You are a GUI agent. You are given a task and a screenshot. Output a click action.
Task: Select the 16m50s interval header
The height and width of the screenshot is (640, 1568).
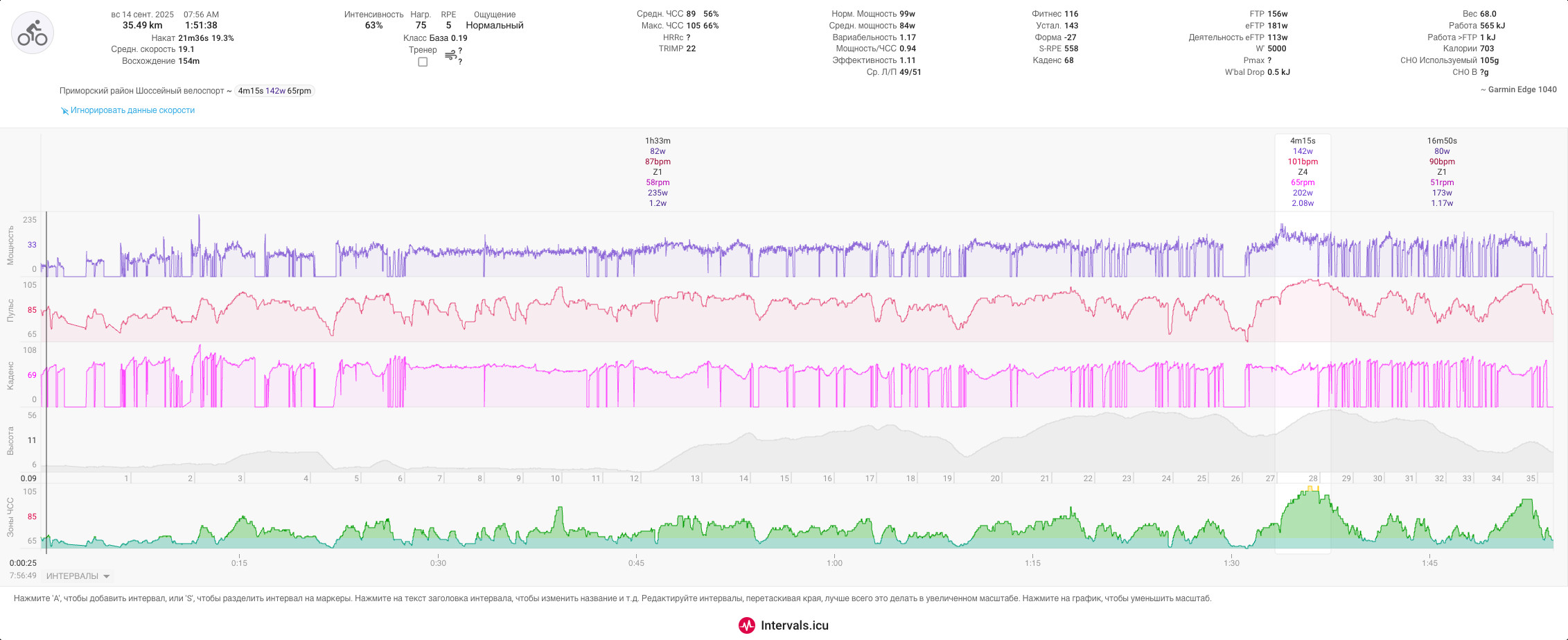pos(1442,141)
